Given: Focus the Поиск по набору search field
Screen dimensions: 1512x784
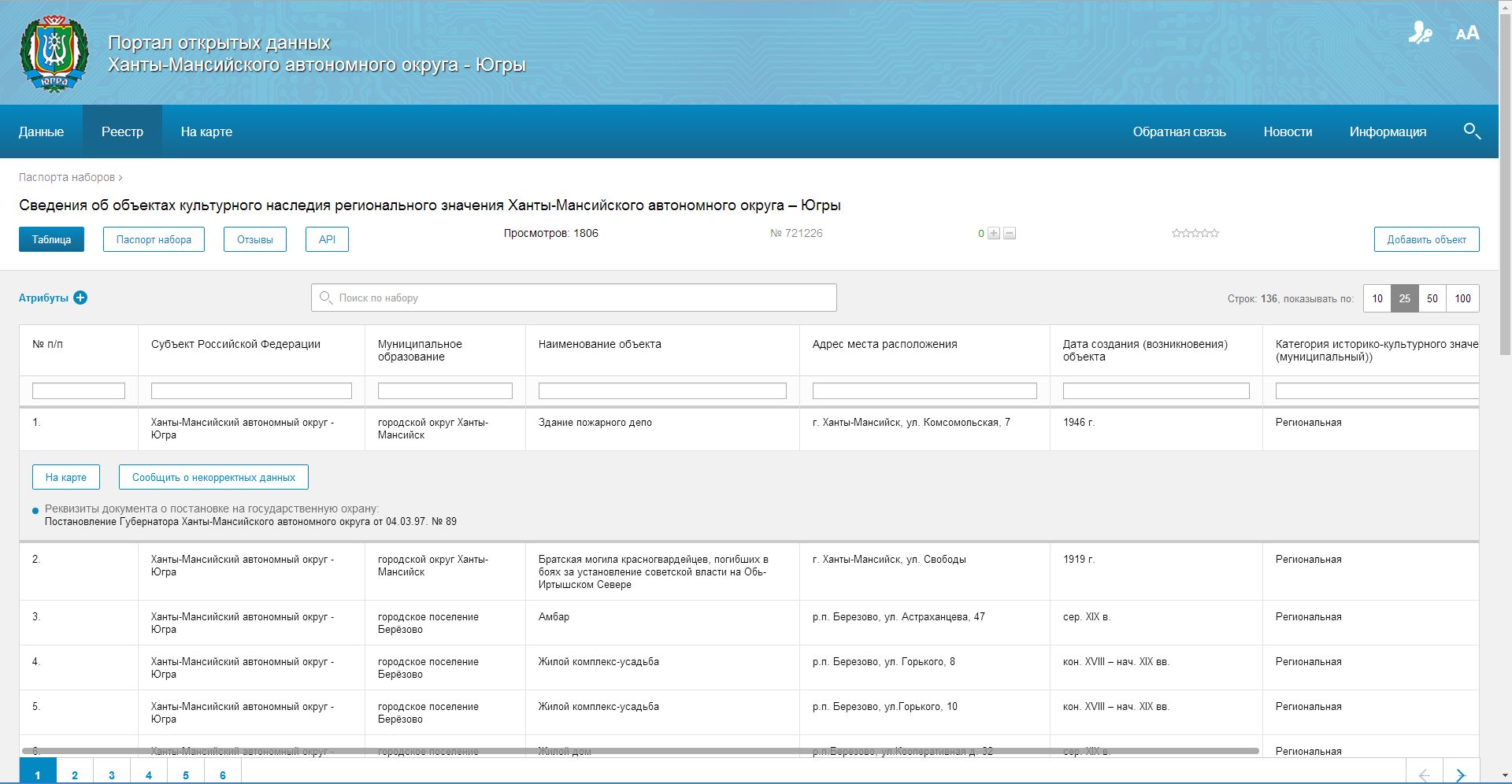Looking at the screenshot, I should (583, 298).
